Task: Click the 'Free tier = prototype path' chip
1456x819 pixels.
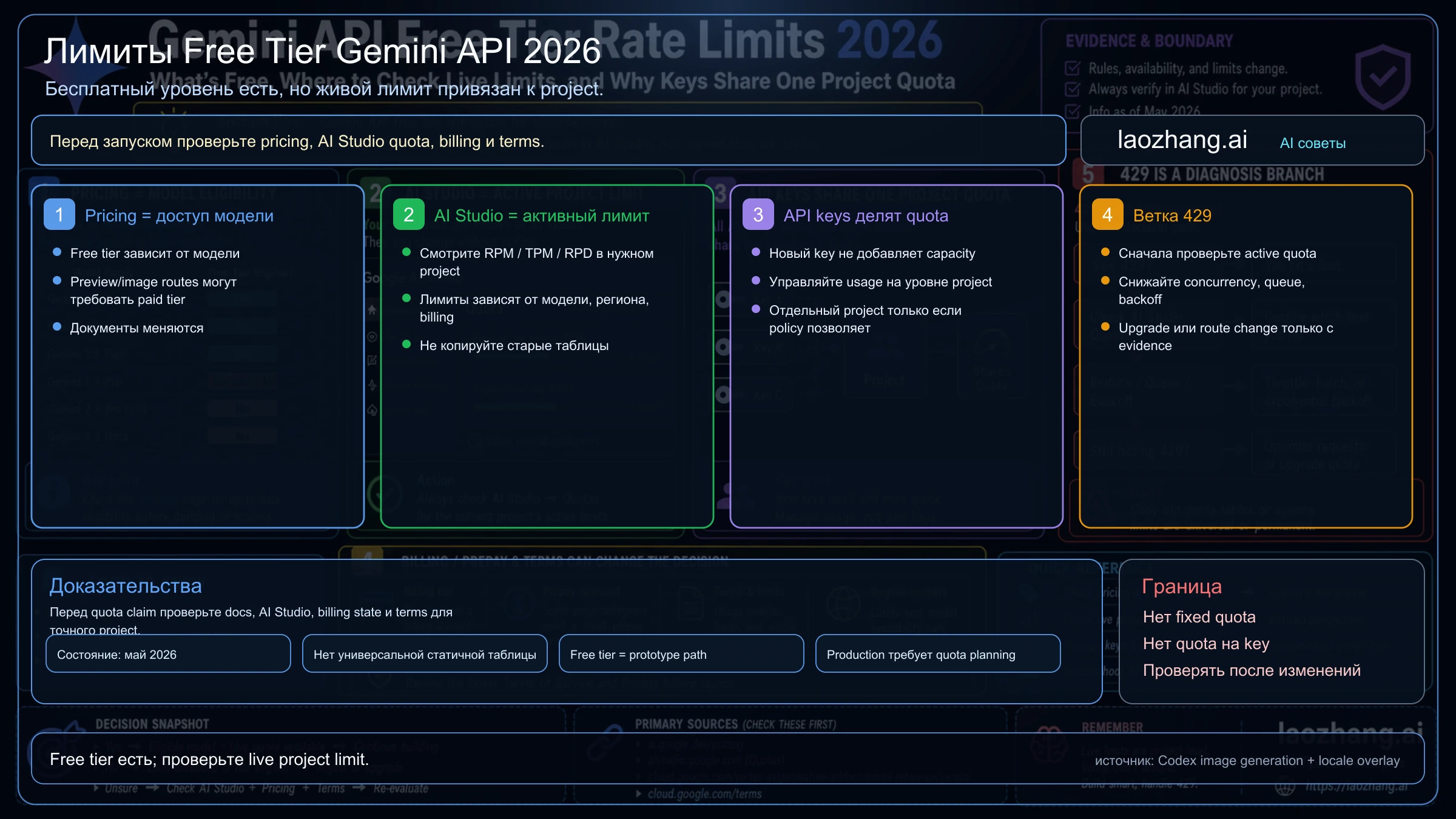Action: (x=681, y=654)
